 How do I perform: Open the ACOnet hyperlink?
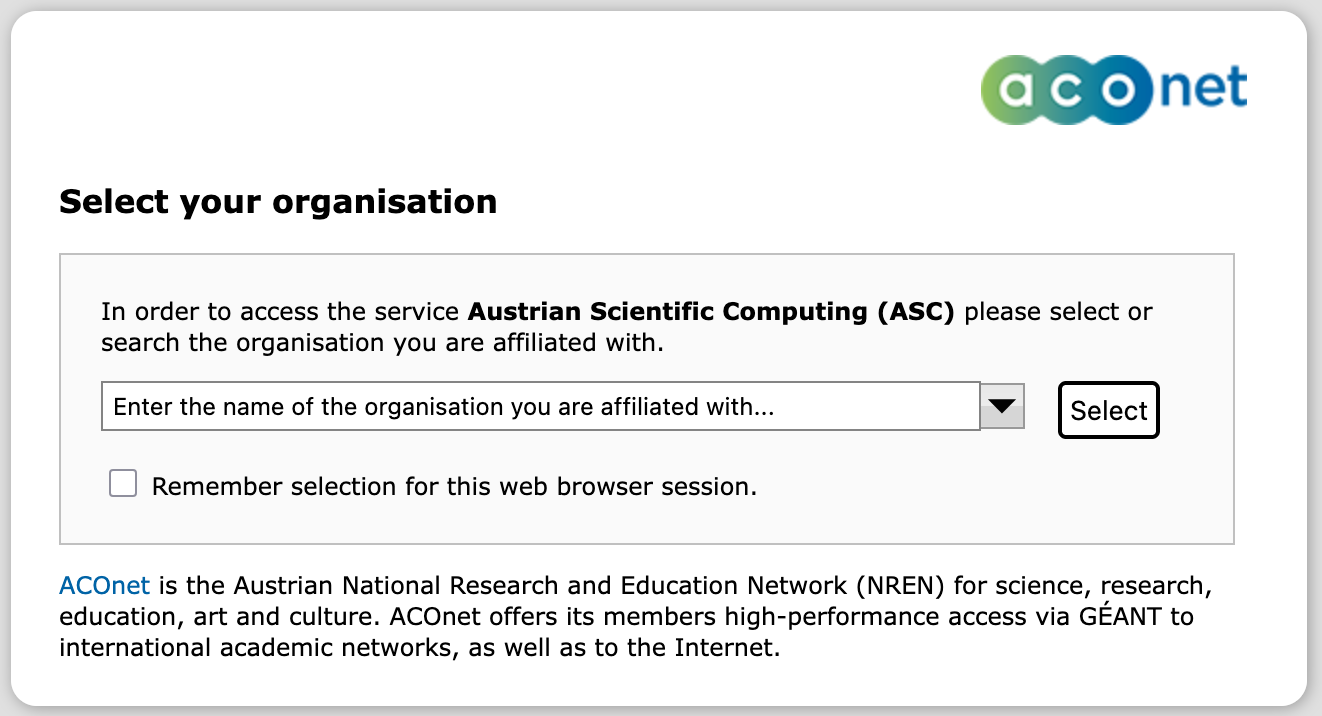pos(105,585)
